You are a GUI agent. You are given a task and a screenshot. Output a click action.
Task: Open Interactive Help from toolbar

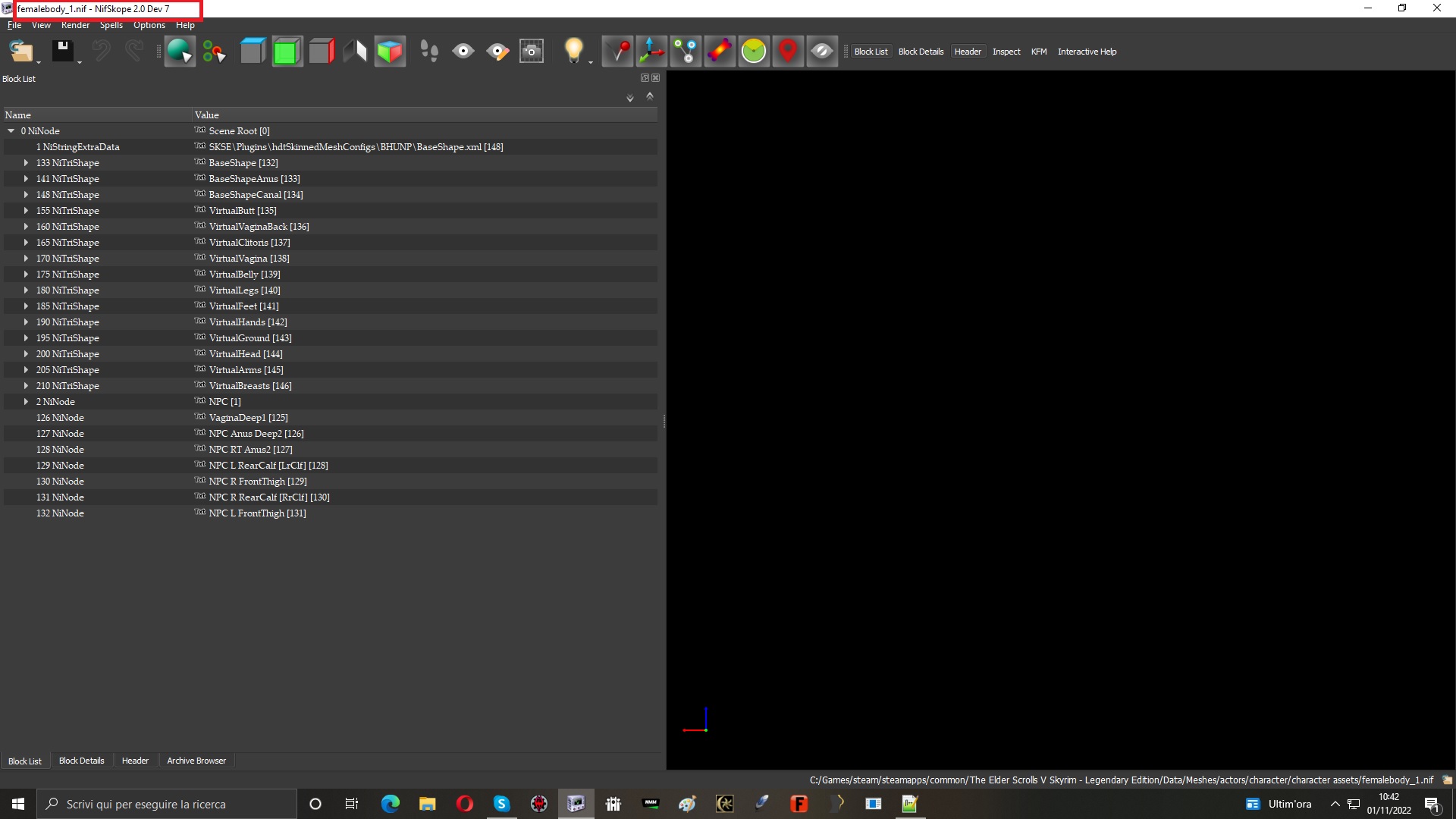pos(1087,52)
